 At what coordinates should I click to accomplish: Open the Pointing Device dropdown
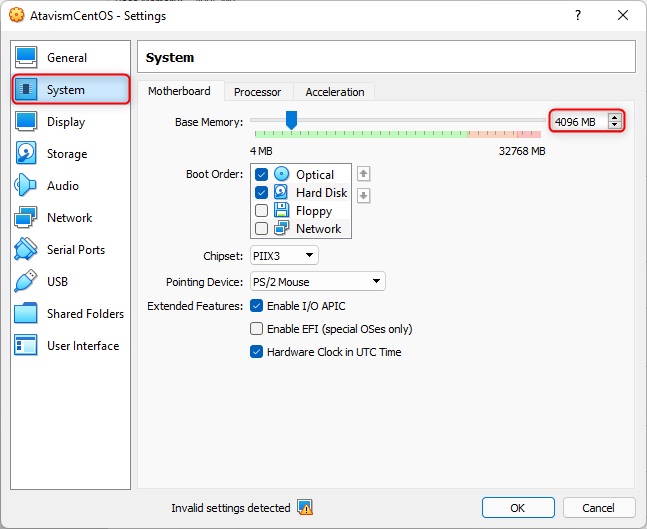click(x=317, y=282)
